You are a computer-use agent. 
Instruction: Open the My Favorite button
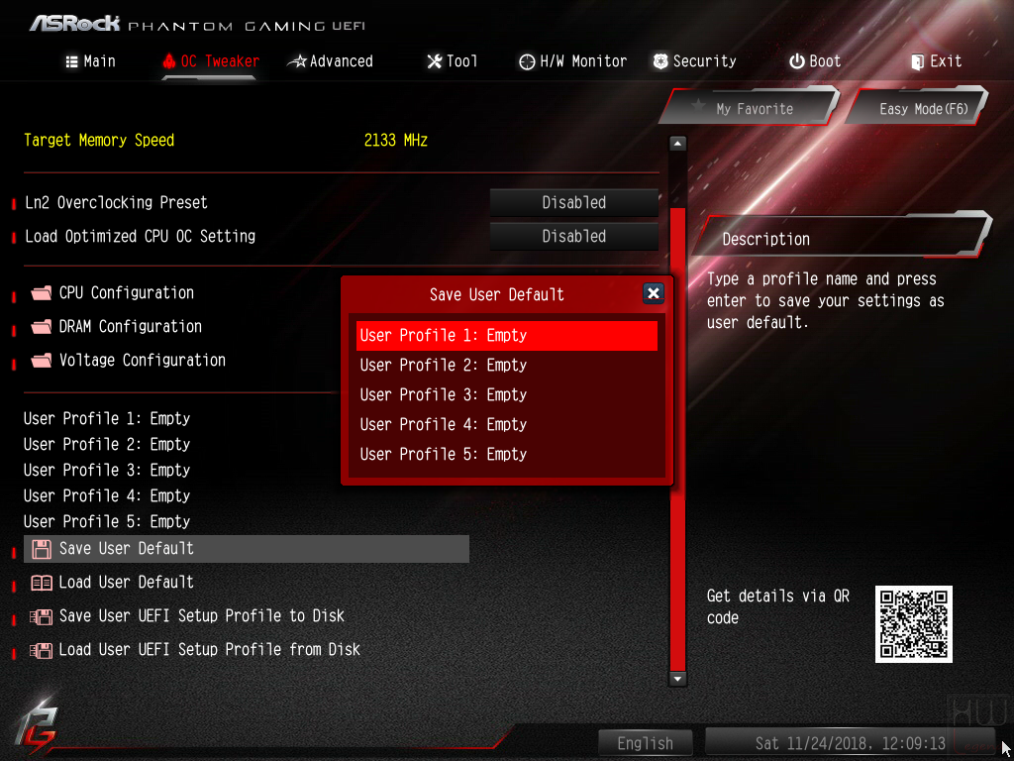(750, 107)
